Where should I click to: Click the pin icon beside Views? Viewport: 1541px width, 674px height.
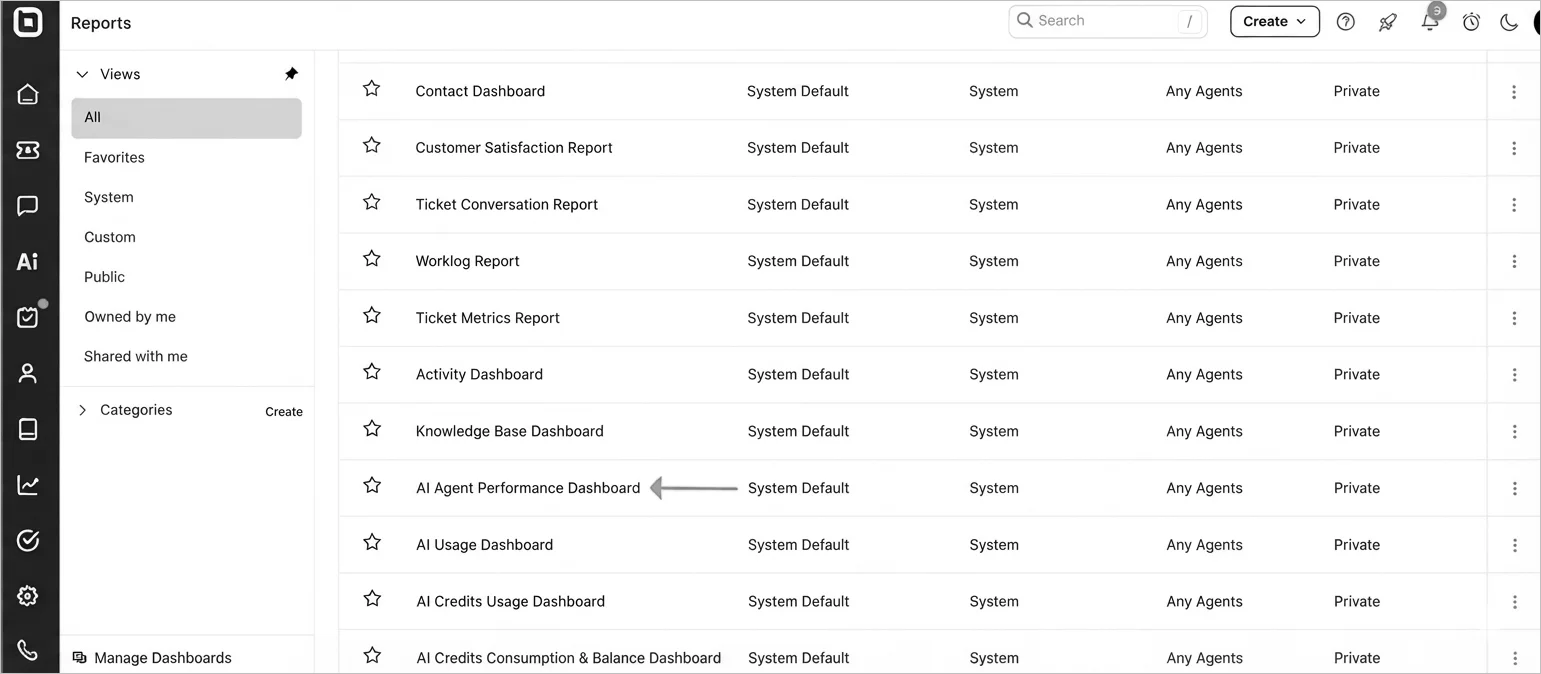pyautogui.click(x=291, y=74)
